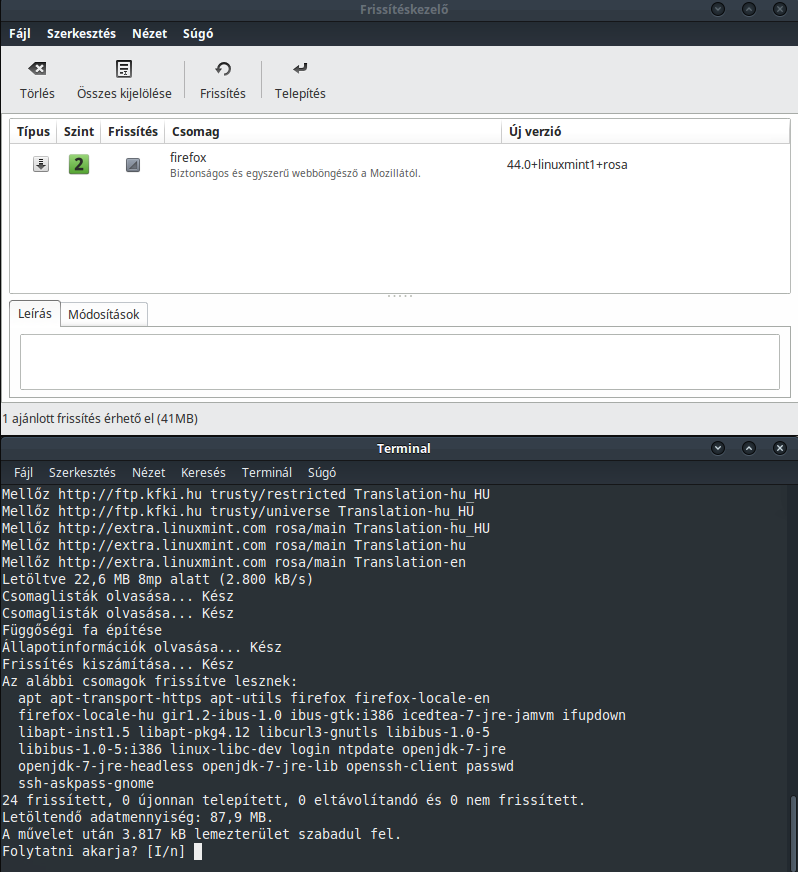The height and width of the screenshot is (872, 798).
Task: Sort by the Frissítés column header
Action: click(133, 132)
